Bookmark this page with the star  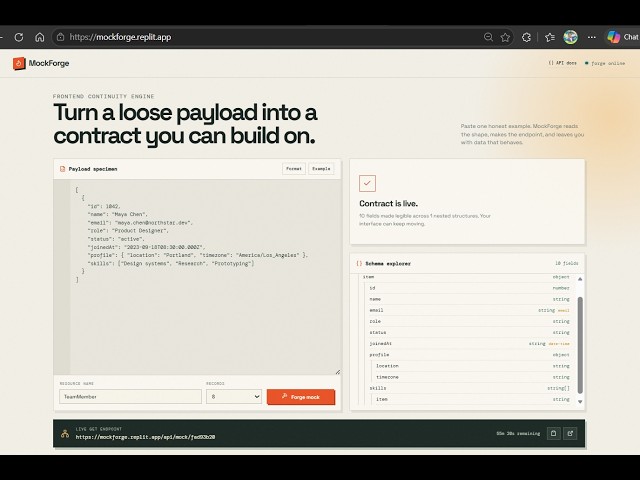point(505,37)
